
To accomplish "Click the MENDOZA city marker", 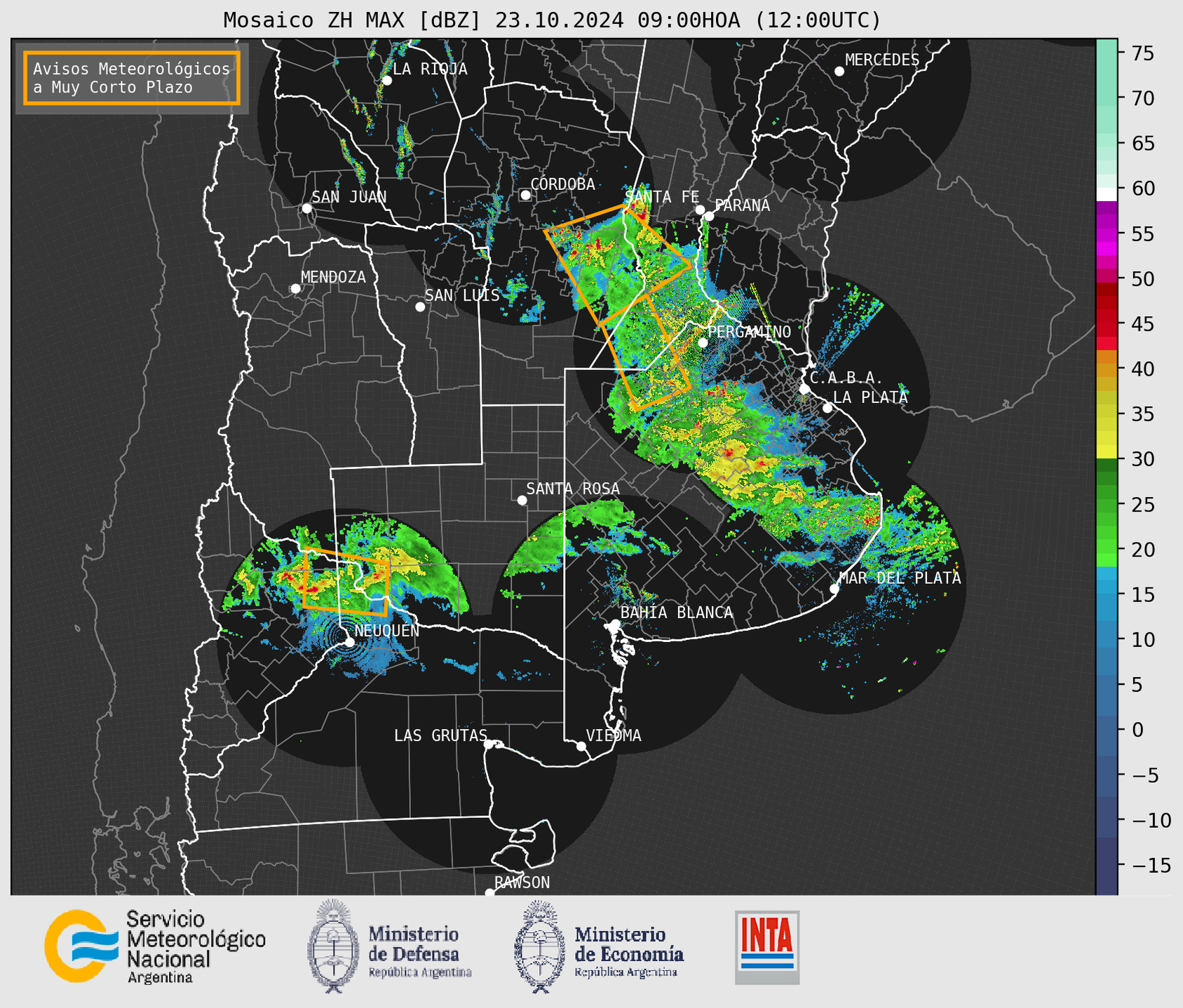I will pyautogui.click(x=295, y=289).
